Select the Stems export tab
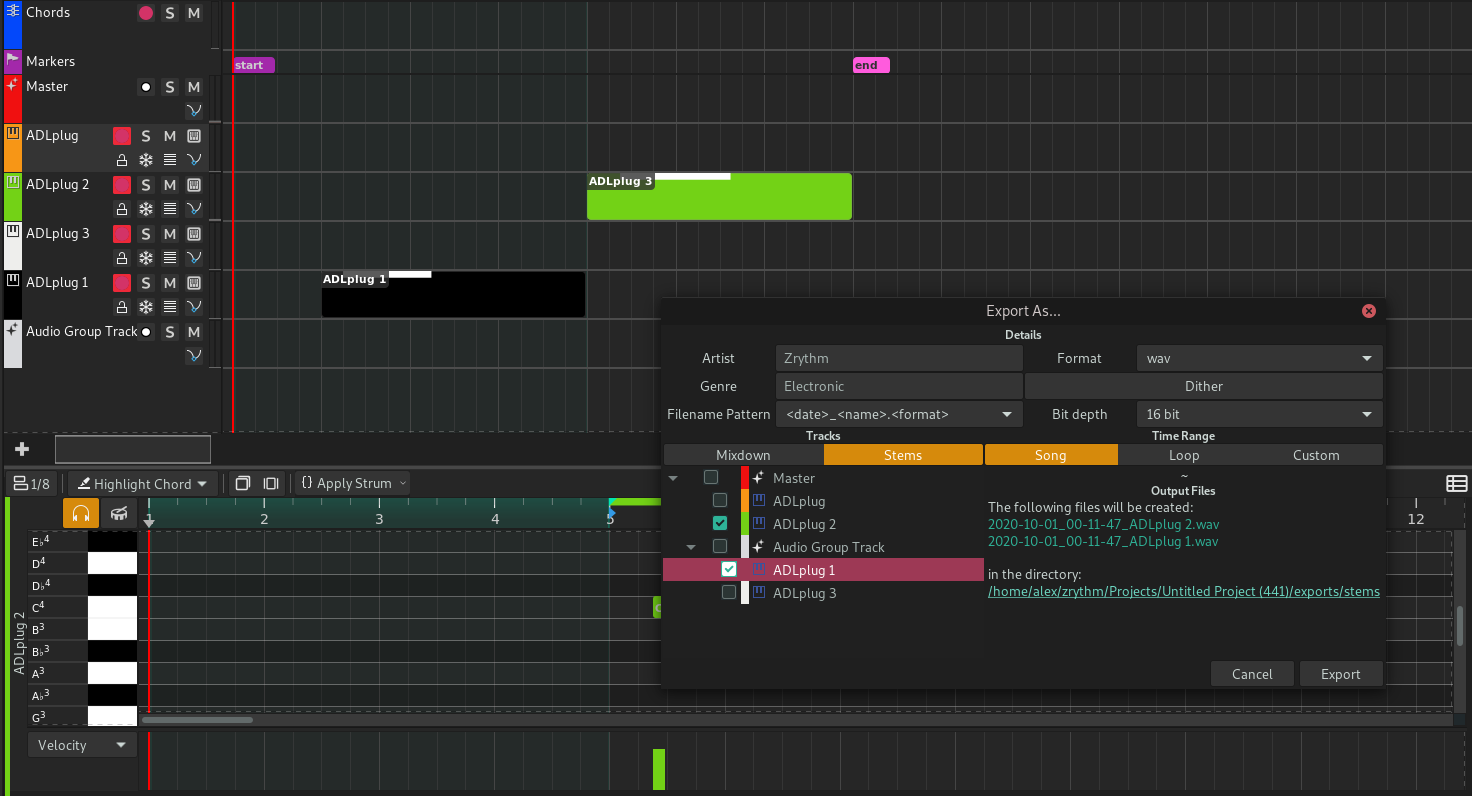1472x796 pixels. (903, 455)
